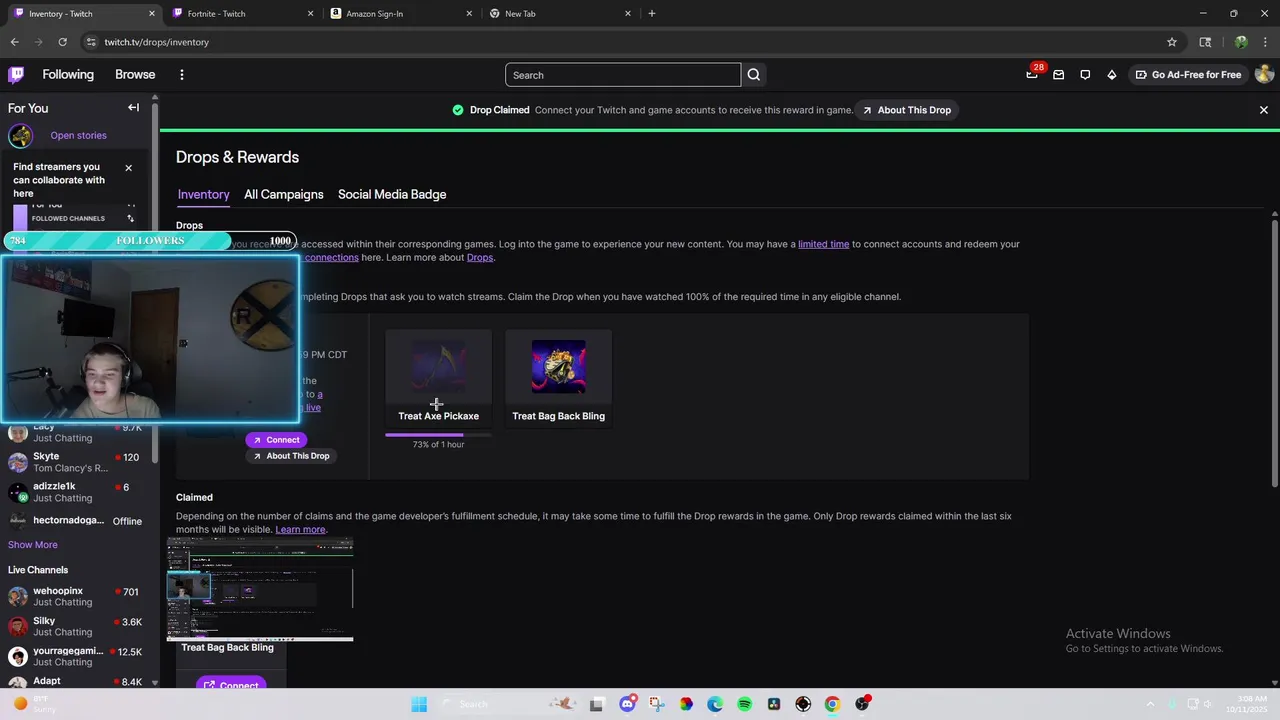1280x720 pixels.
Task: Sort followed channels icon
Action: (130, 218)
